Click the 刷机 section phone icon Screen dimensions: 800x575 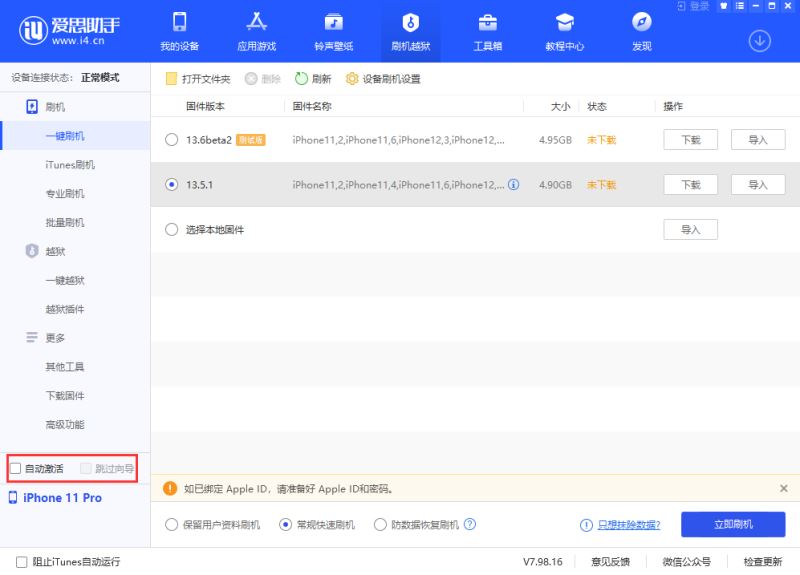[32, 107]
